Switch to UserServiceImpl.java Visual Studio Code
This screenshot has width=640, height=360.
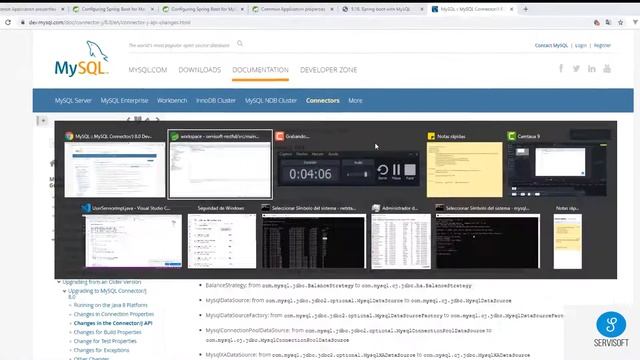click(x=133, y=241)
